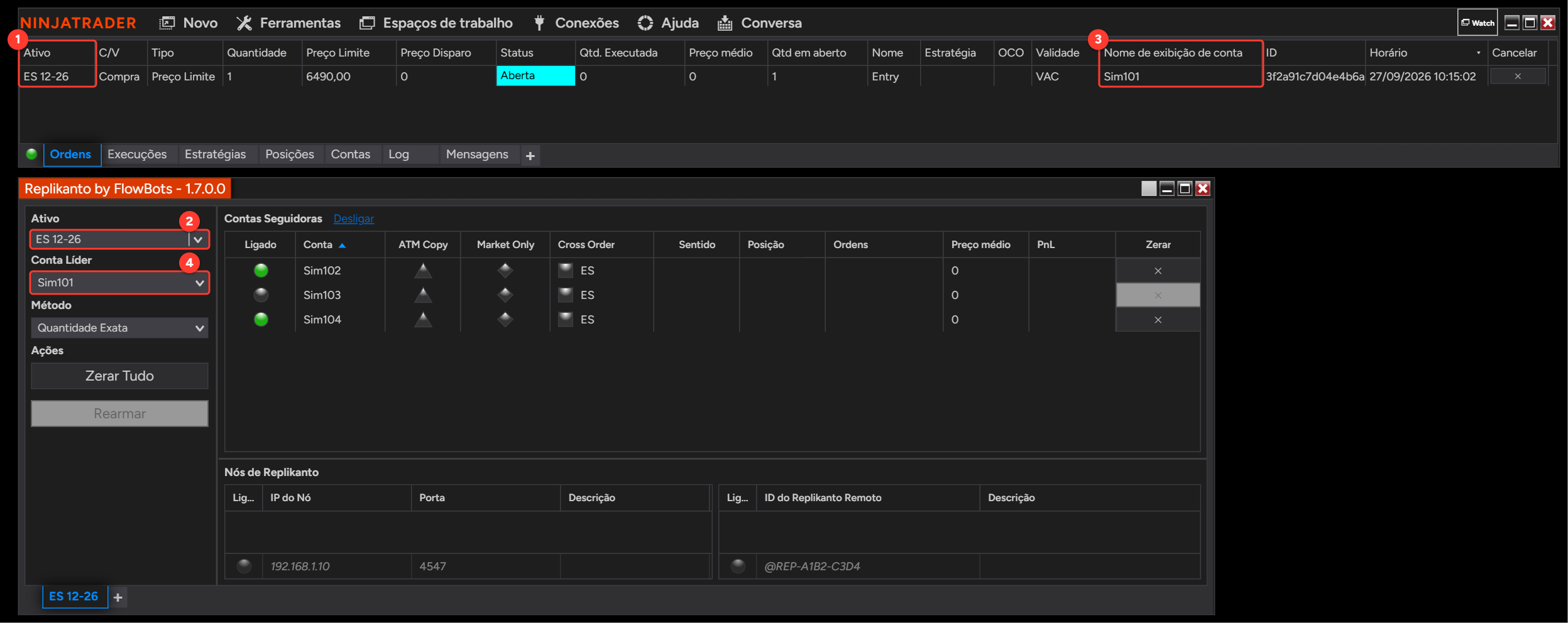Screen dimensions: 1568x623
Task: Enable the Ligado indicator for Sim103
Action: click(261, 295)
